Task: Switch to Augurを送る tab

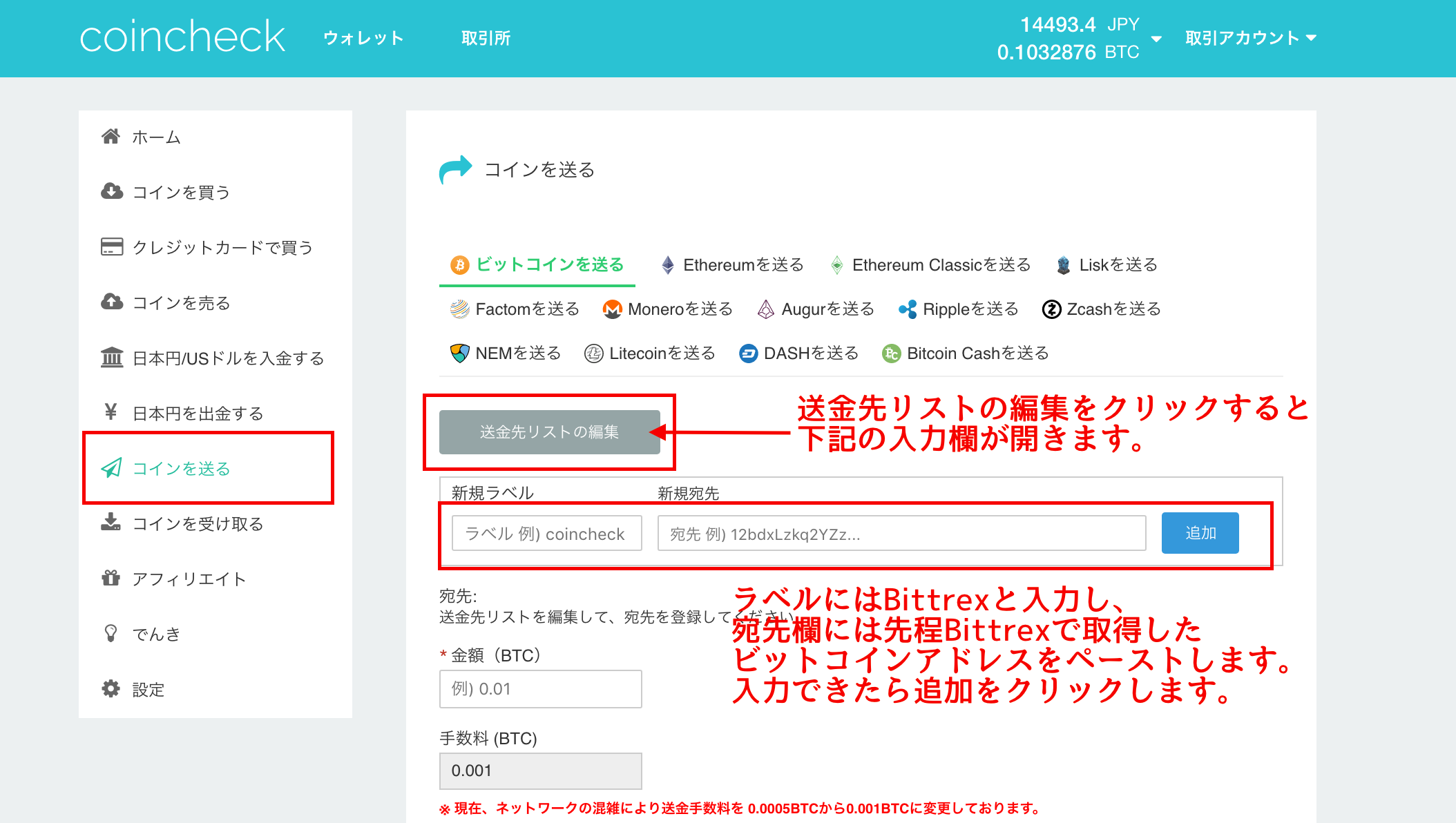Action: 827,309
